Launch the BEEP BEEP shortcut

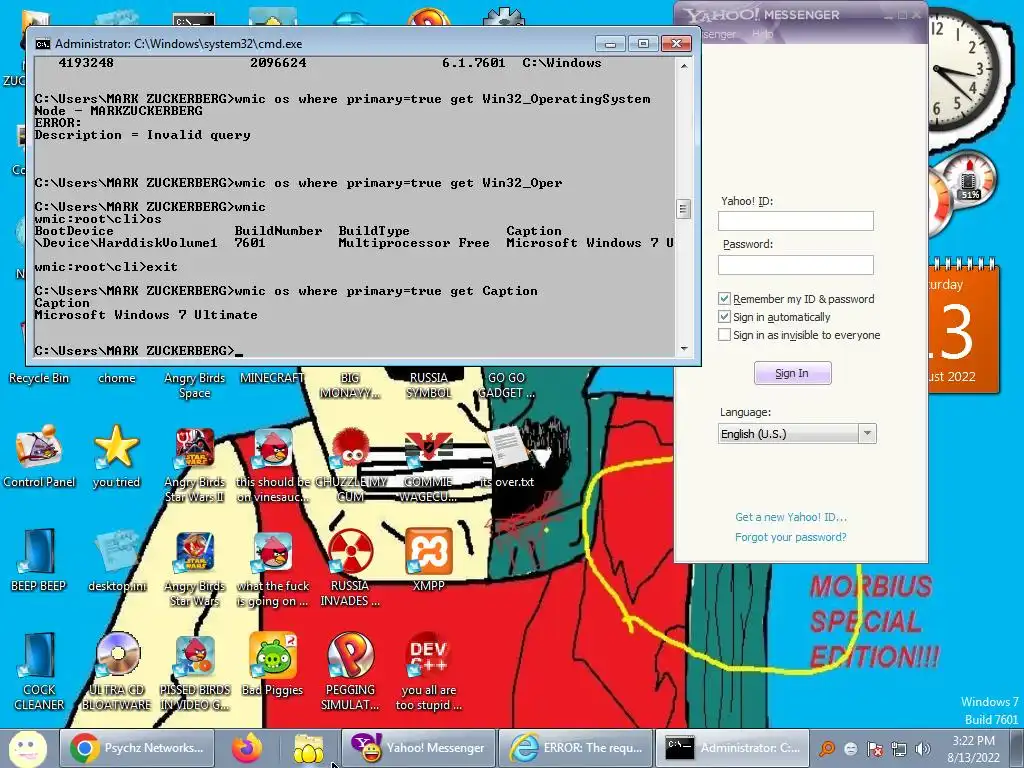39,558
